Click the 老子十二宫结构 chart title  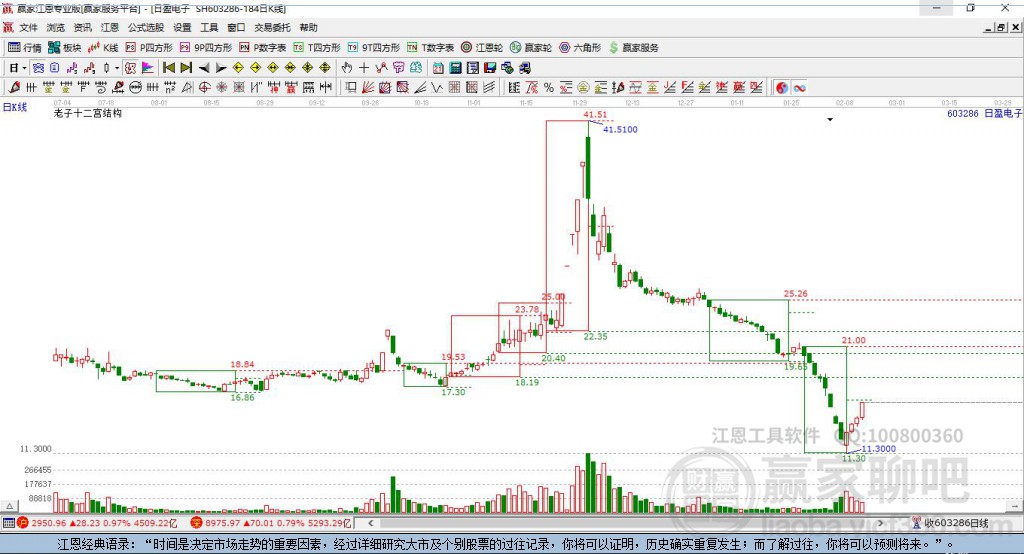(88, 113)
